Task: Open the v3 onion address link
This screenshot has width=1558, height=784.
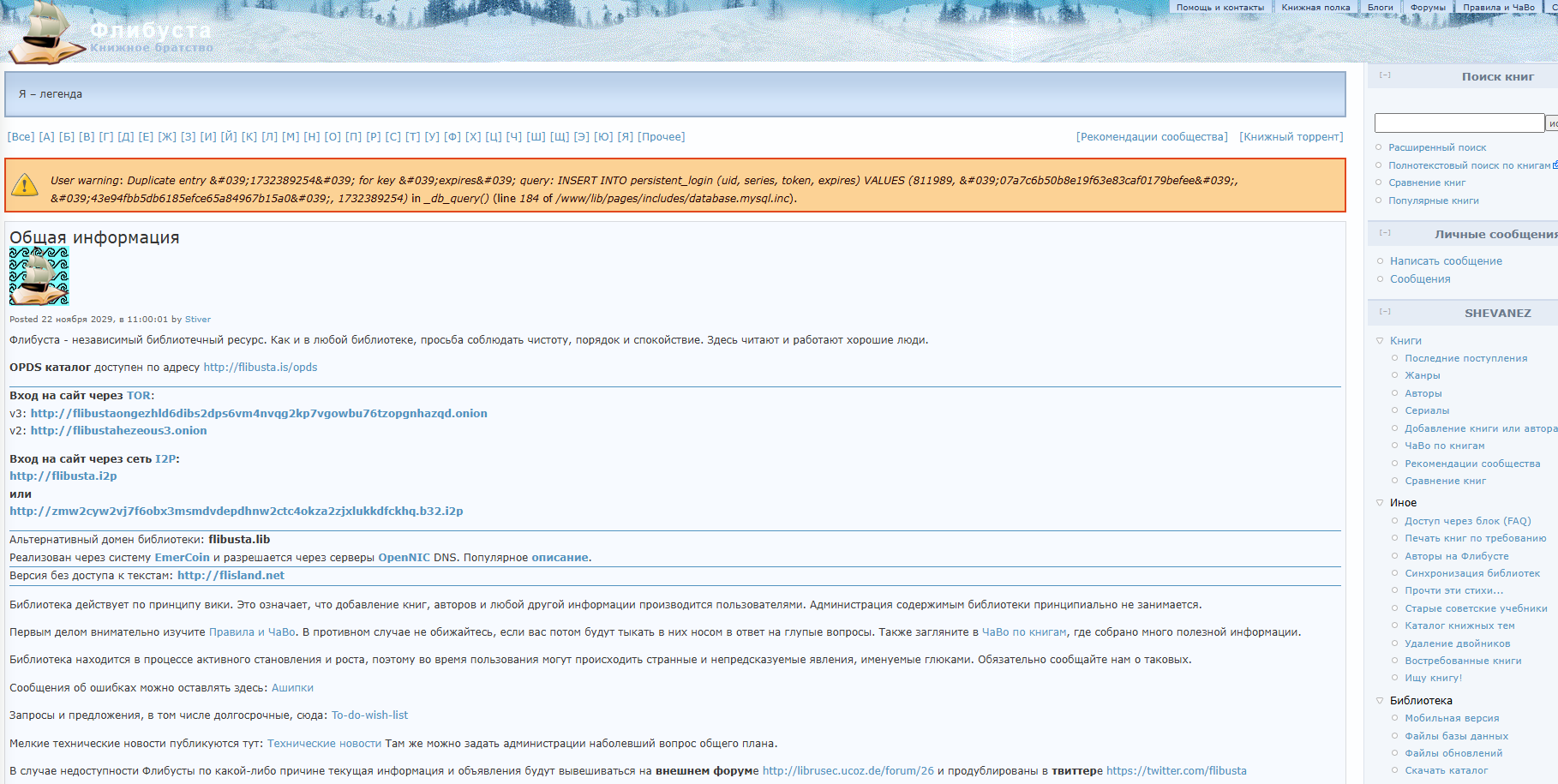Action: [x=259, y=414]
